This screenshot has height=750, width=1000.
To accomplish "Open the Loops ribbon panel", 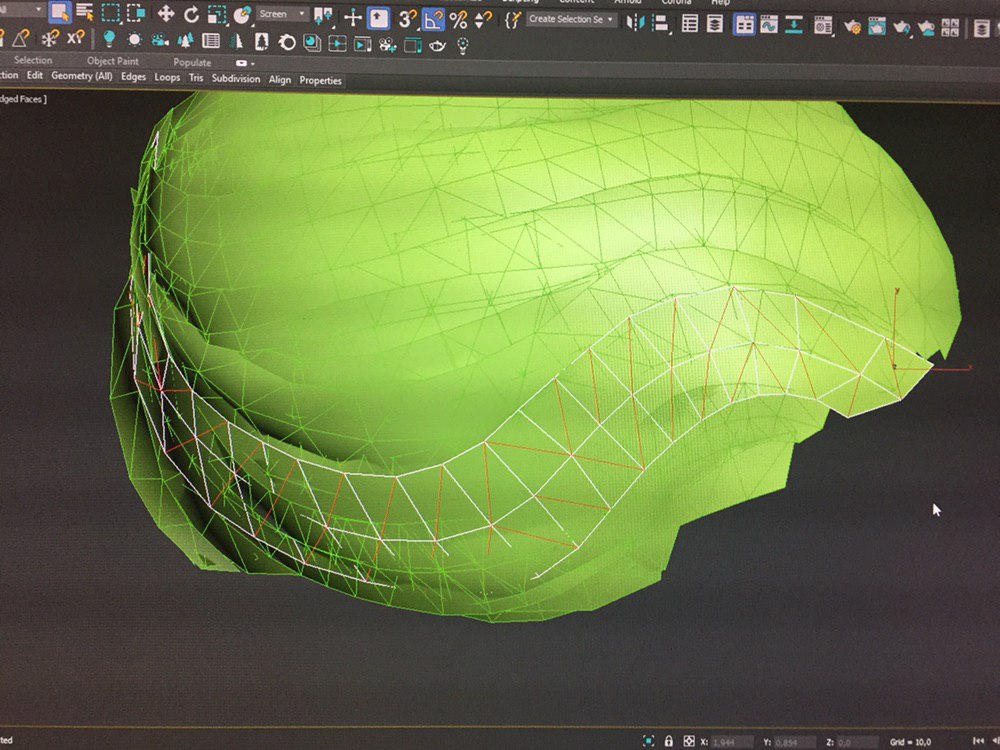I will pyautogui.click(x=167, y=78).
